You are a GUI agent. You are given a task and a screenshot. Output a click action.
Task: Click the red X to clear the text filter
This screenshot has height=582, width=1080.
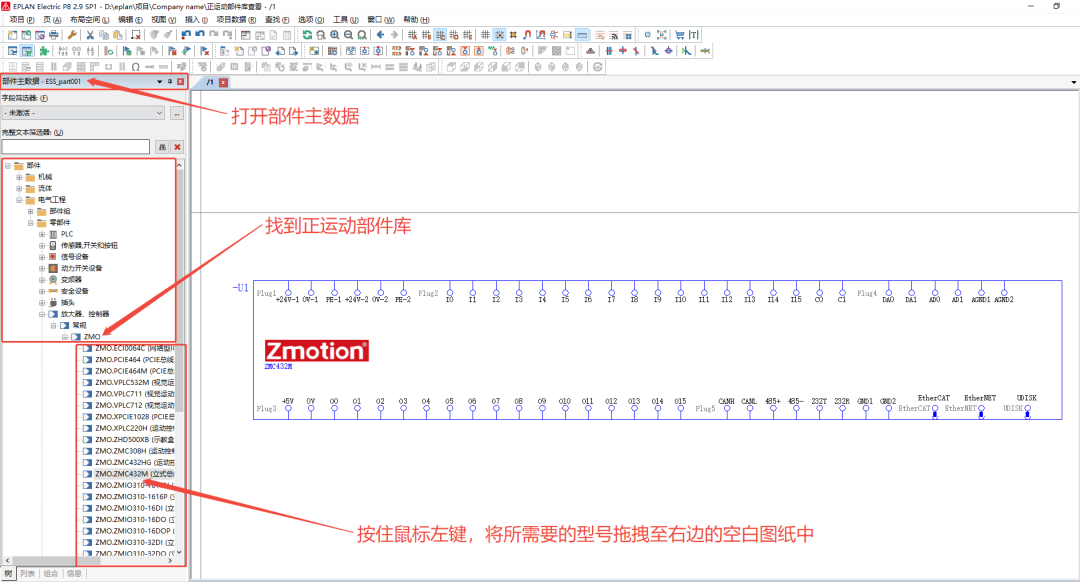tap(178, 147)
